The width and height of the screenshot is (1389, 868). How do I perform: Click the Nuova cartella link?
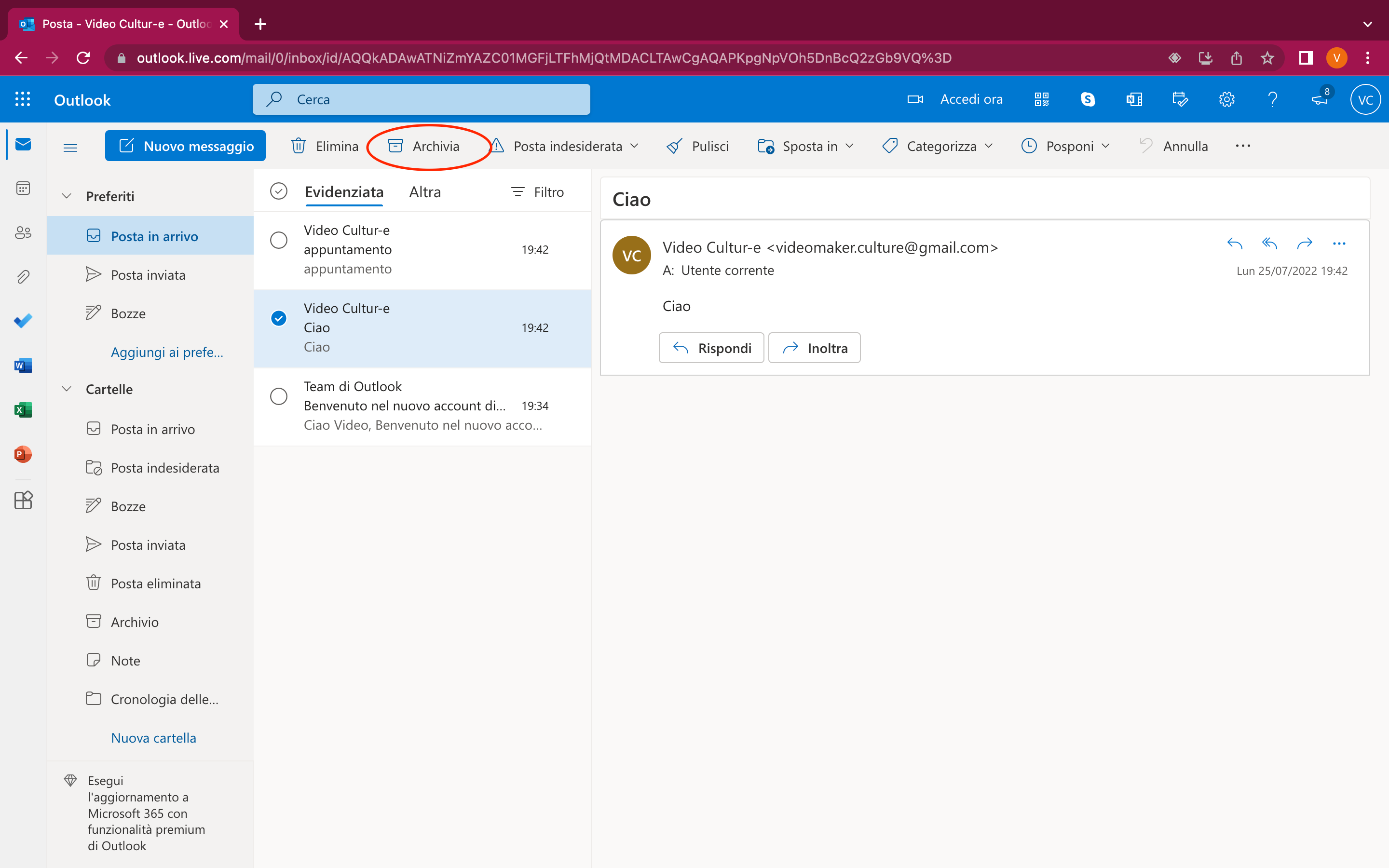click(x=153, y=738)
